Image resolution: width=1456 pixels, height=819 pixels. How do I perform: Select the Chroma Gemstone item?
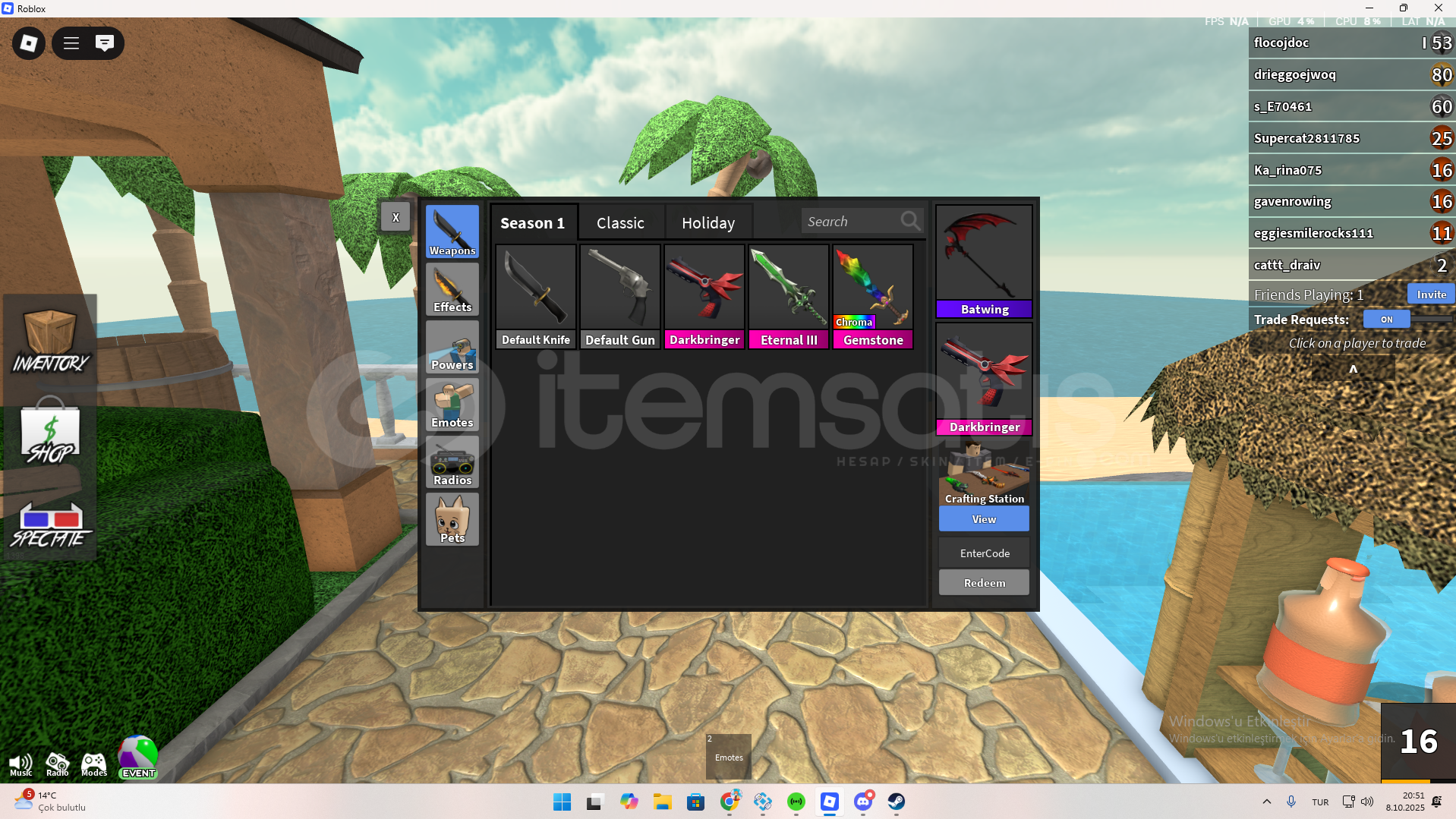tap(873, 297)
